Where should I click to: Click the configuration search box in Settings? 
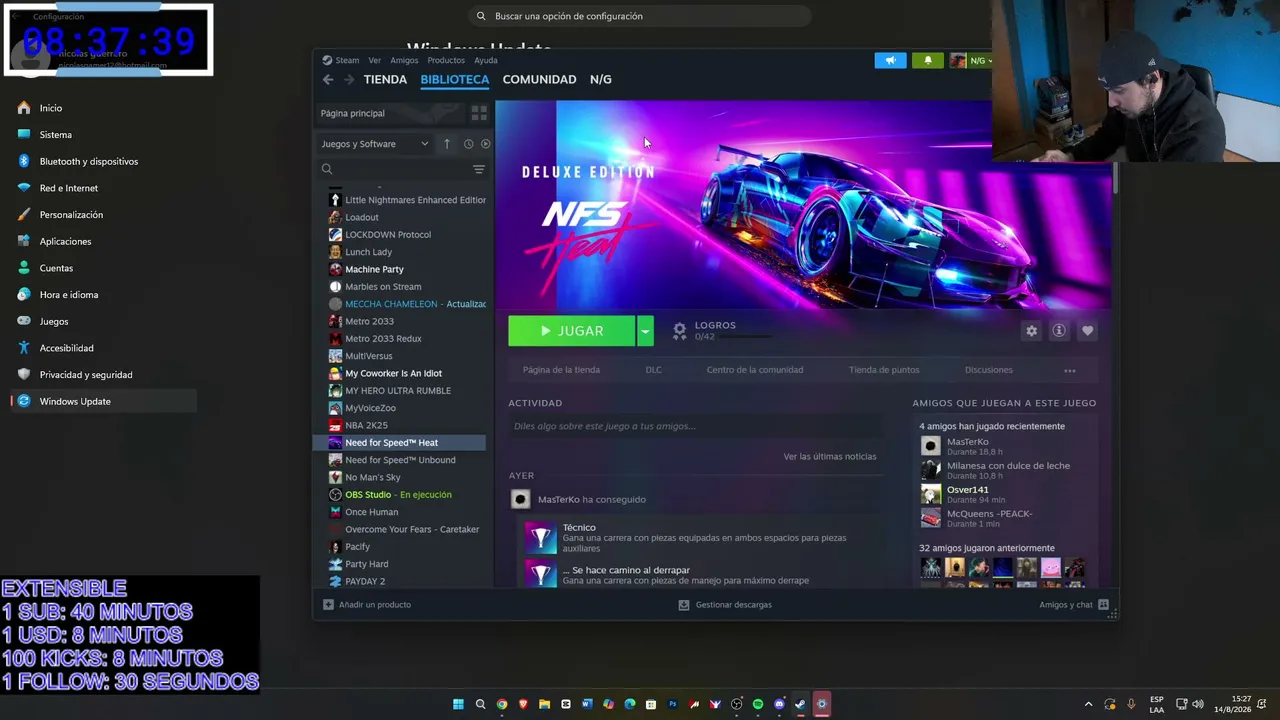pyautogui.click(x=640, y=16)
